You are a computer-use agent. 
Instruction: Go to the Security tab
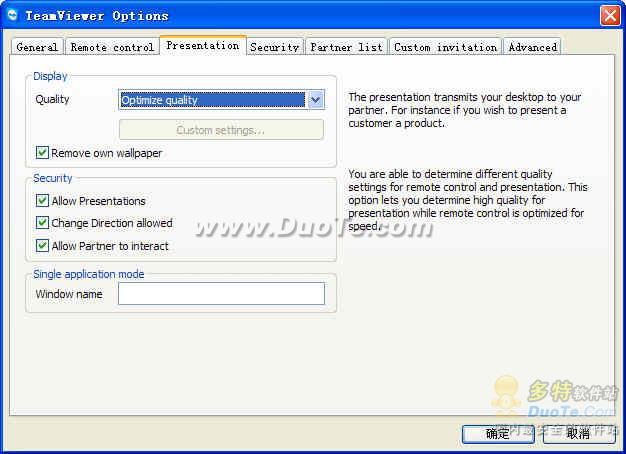pos(275,47)
